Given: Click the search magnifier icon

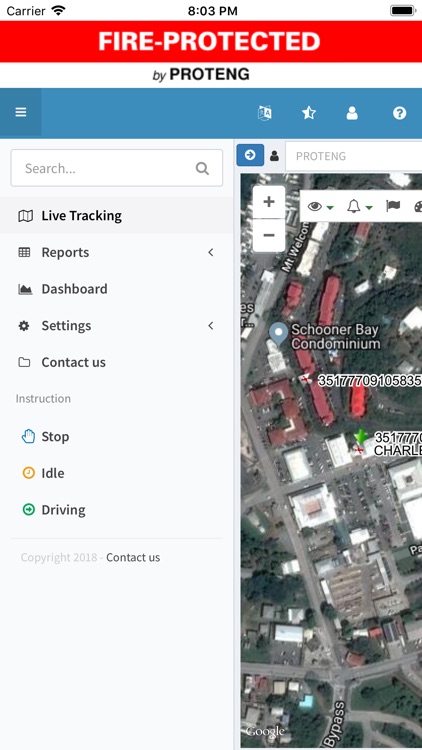Looking at the screenshot, I should [x=202, y=168].
